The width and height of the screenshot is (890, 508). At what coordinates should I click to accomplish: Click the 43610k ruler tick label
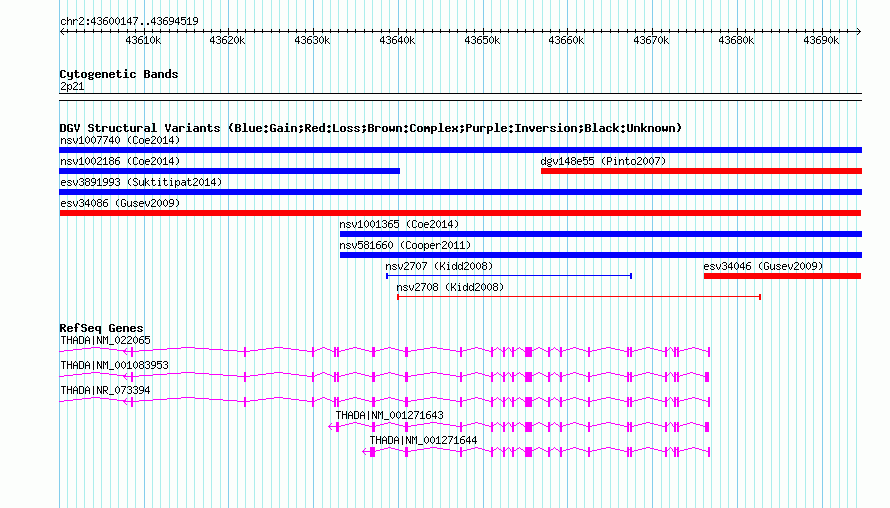point(143,41)
